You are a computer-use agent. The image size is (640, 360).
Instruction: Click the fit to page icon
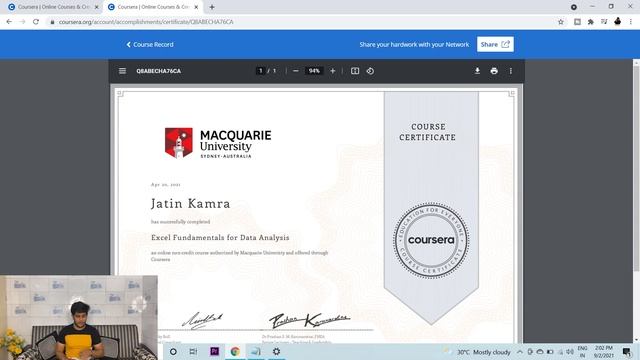[x=355, y=71]
